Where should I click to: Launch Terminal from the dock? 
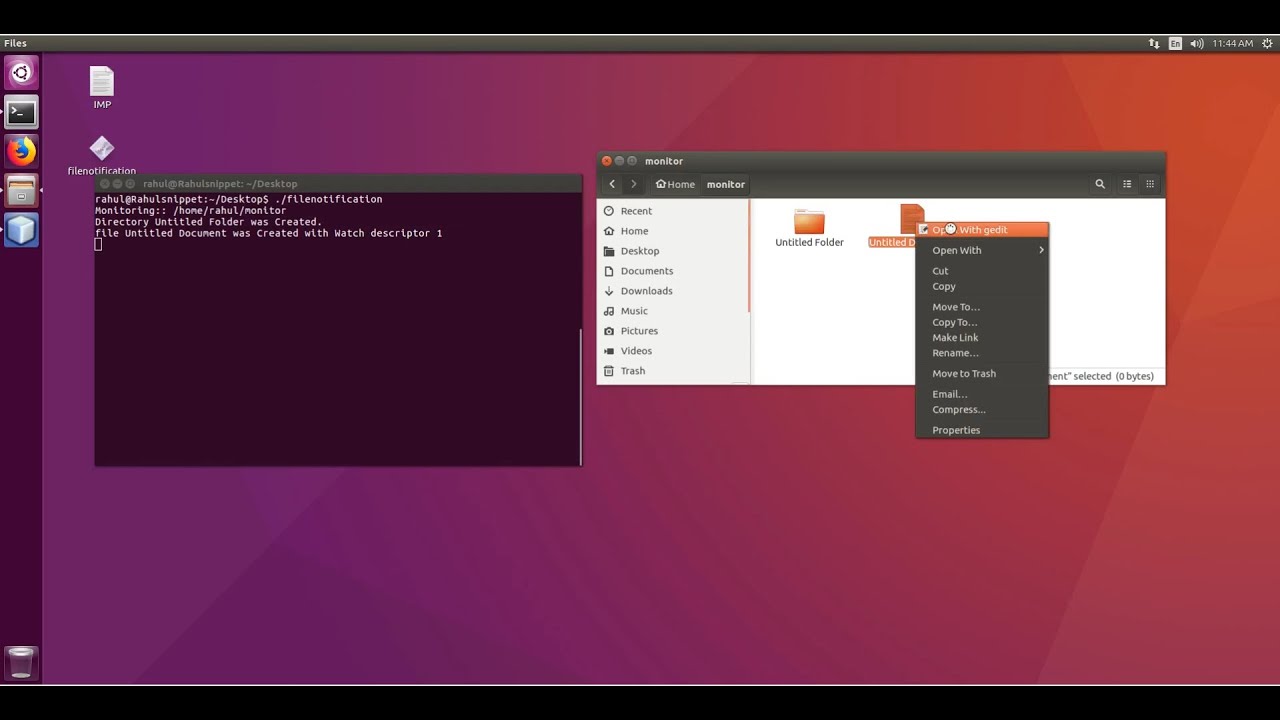coord(21,112)
